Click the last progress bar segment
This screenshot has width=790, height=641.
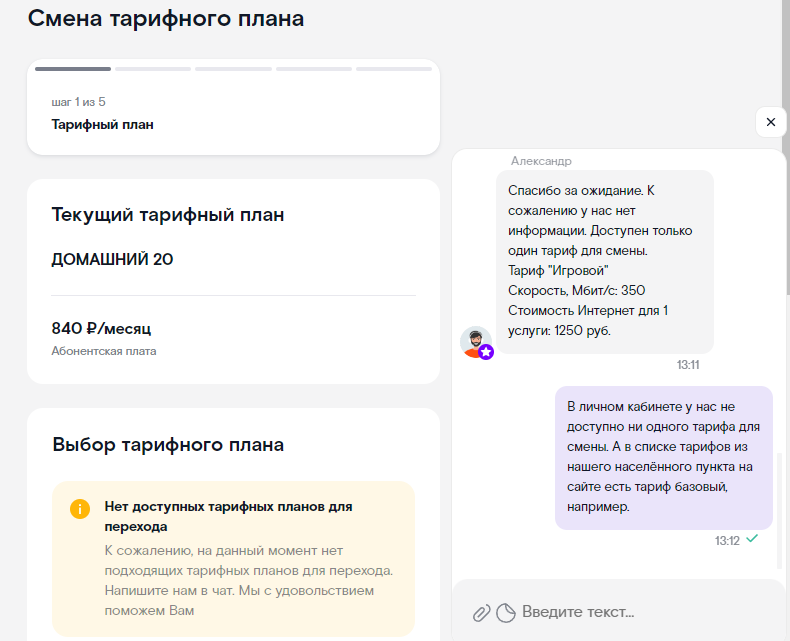click(393, 69)
